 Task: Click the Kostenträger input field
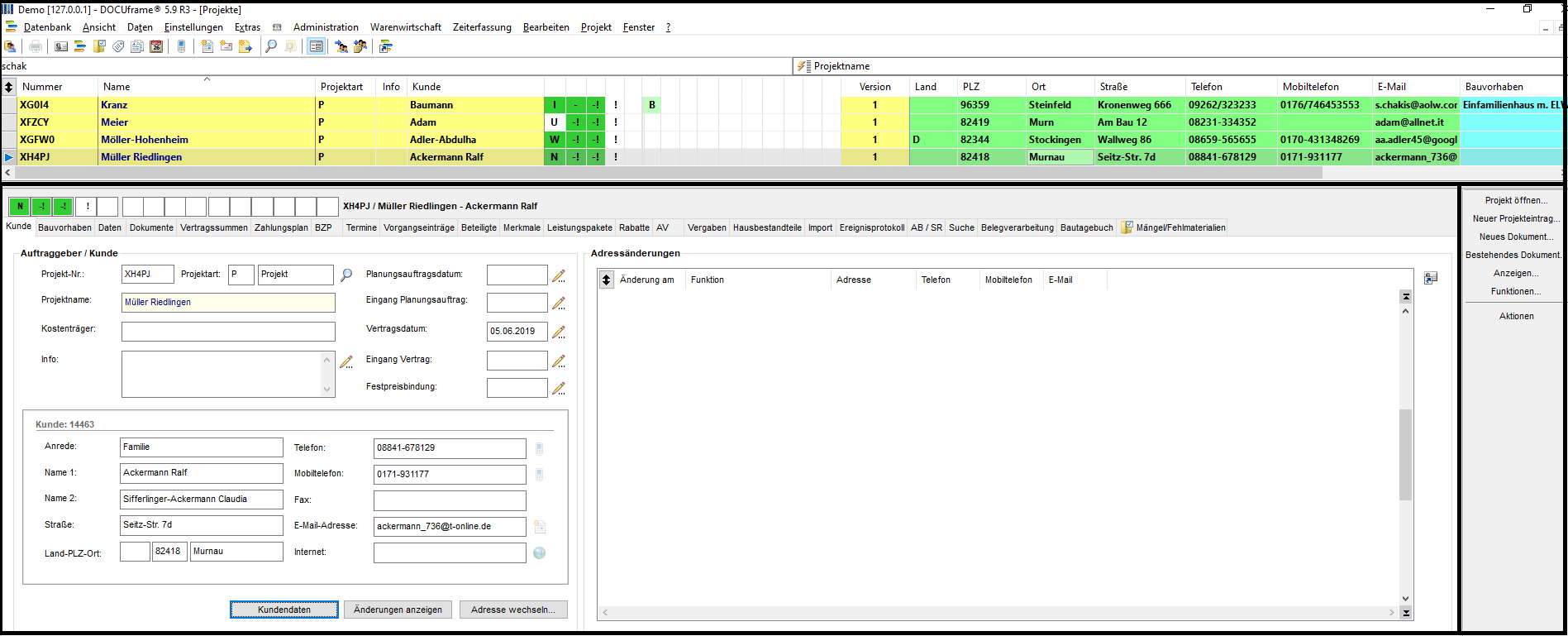228,332
